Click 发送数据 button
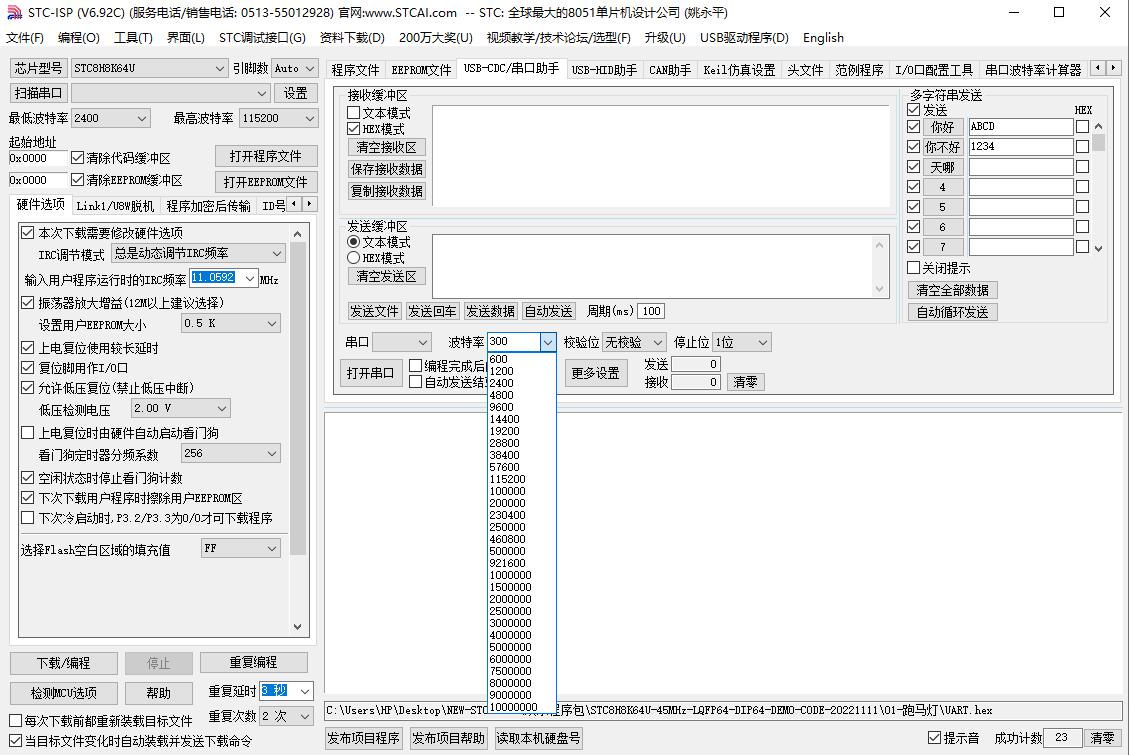Screen dimensions: 1129x755 (490, 311)
